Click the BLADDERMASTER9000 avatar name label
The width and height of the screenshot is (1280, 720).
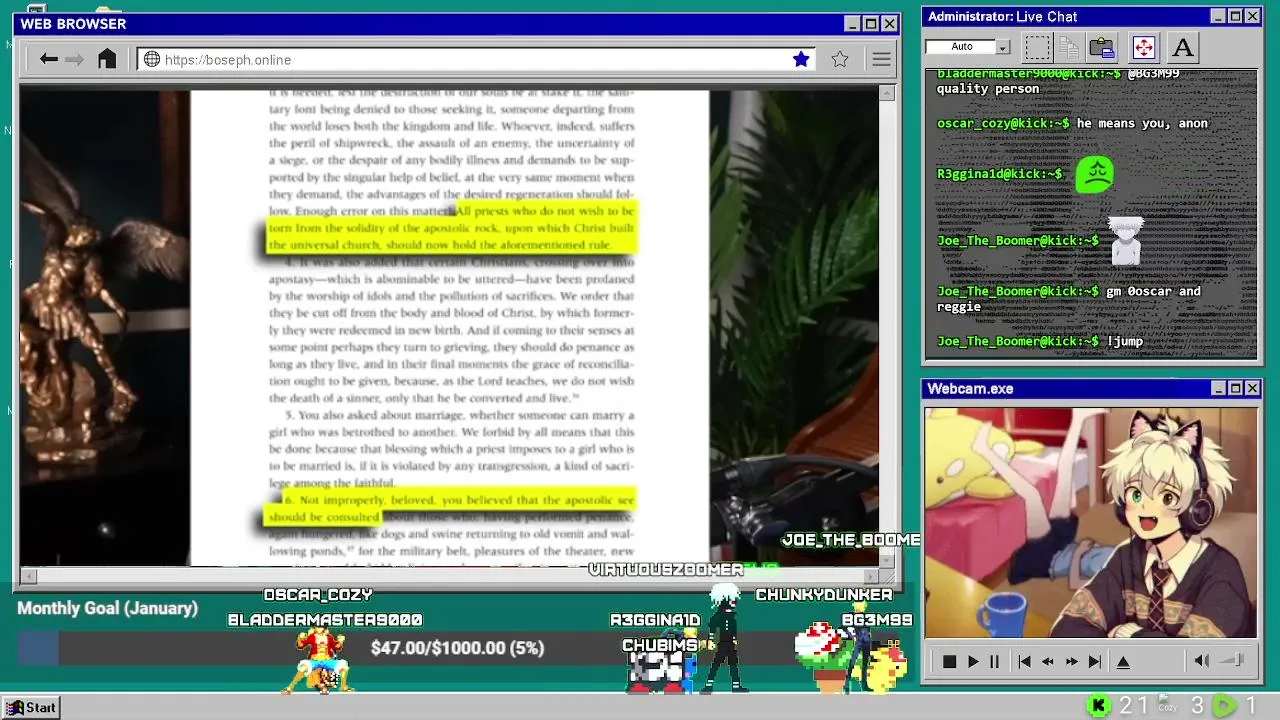pyautogui.click(x=325, y=620)
